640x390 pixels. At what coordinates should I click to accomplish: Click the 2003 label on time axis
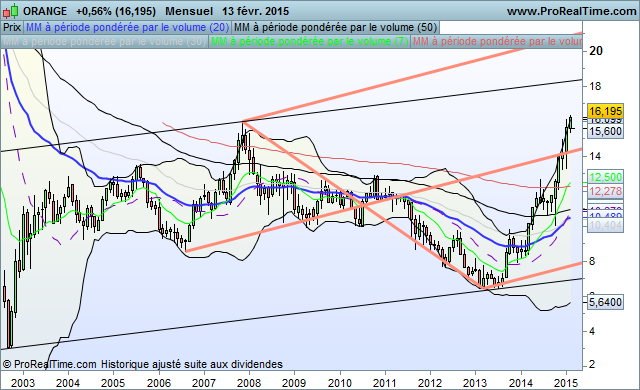coord(23,383)
